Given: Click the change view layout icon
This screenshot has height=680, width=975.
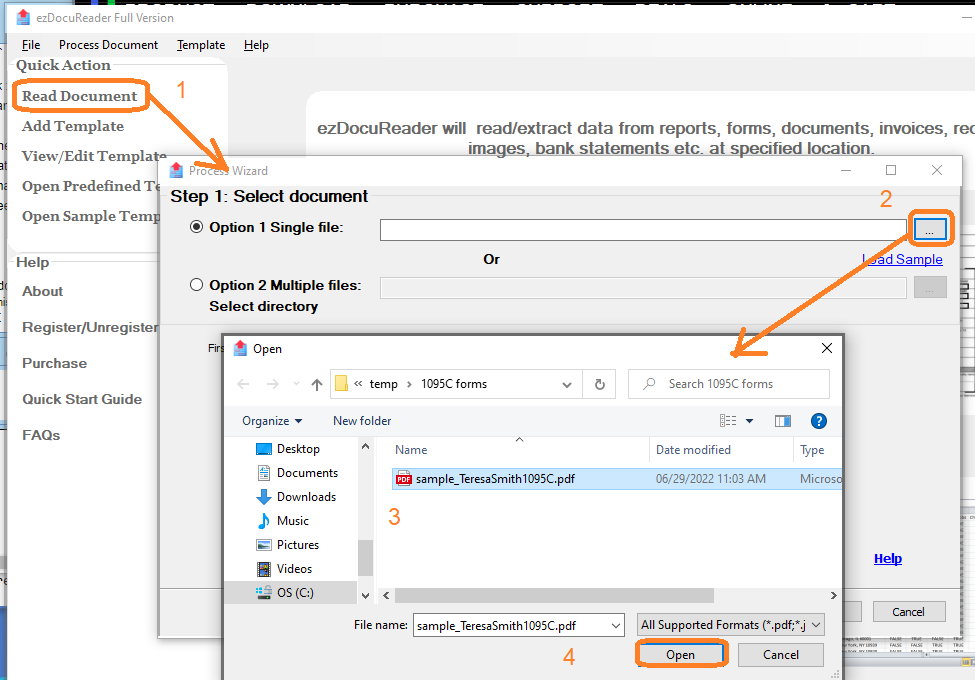Looking at the screenshot, I should (729, 421).
